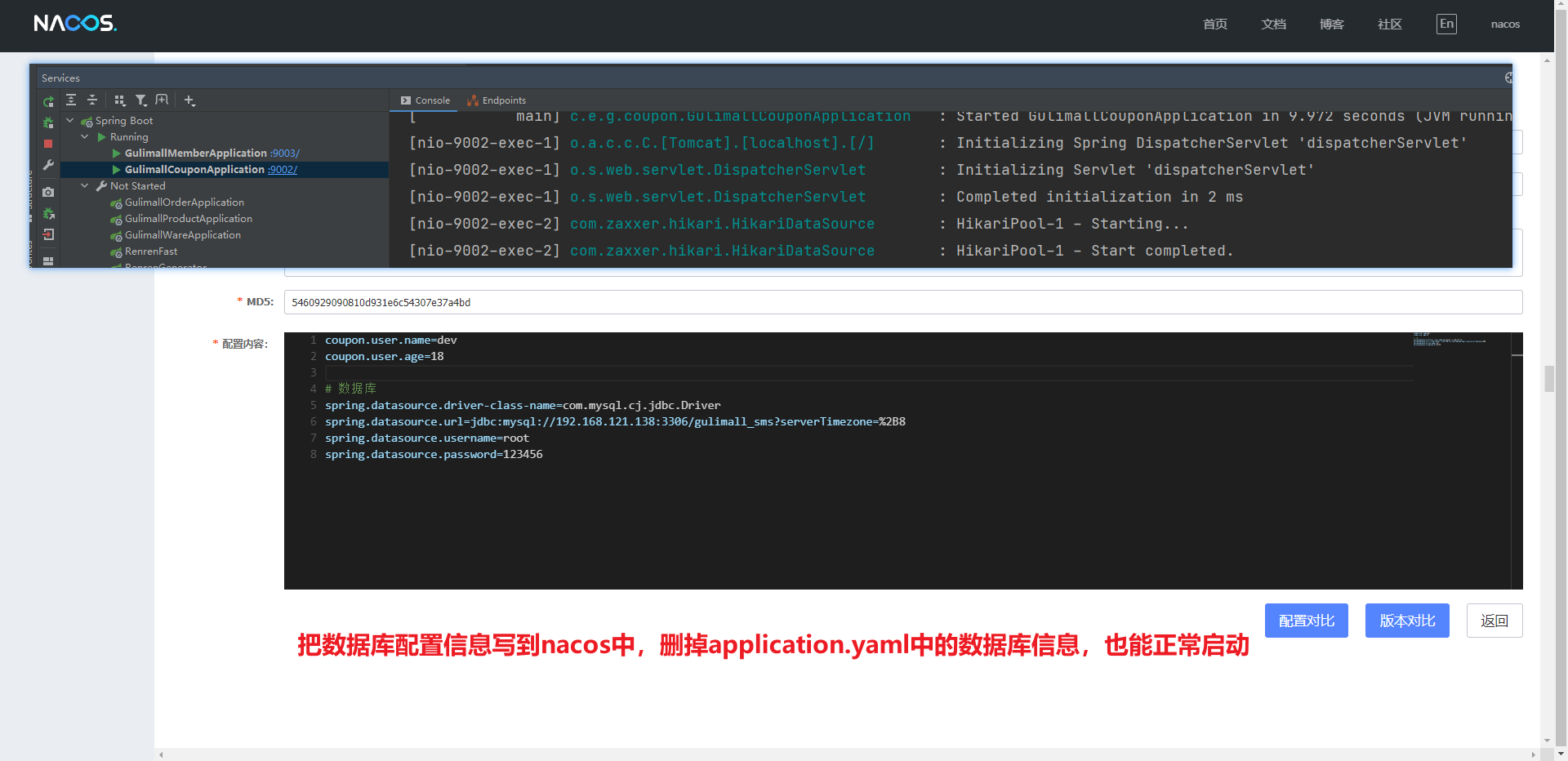Open the :9003/ port link
This screenshot has width=1568, height=761.
click(x=285, y=154)
